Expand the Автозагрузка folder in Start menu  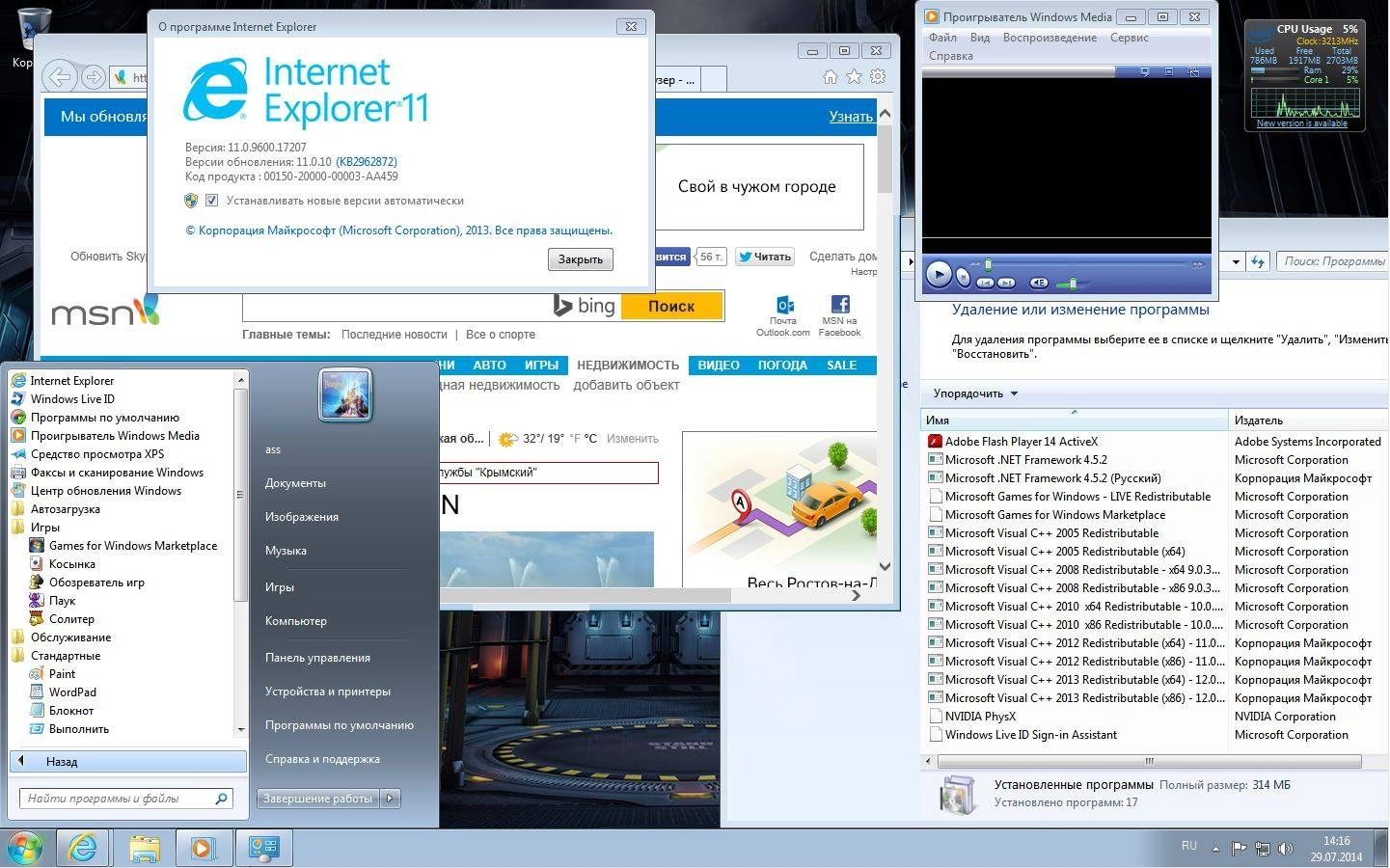65,509
